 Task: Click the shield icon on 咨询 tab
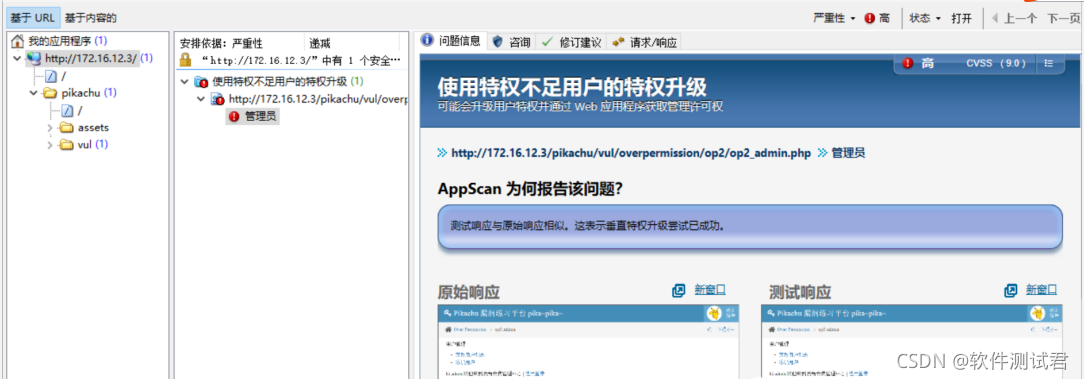pos(498,41)
